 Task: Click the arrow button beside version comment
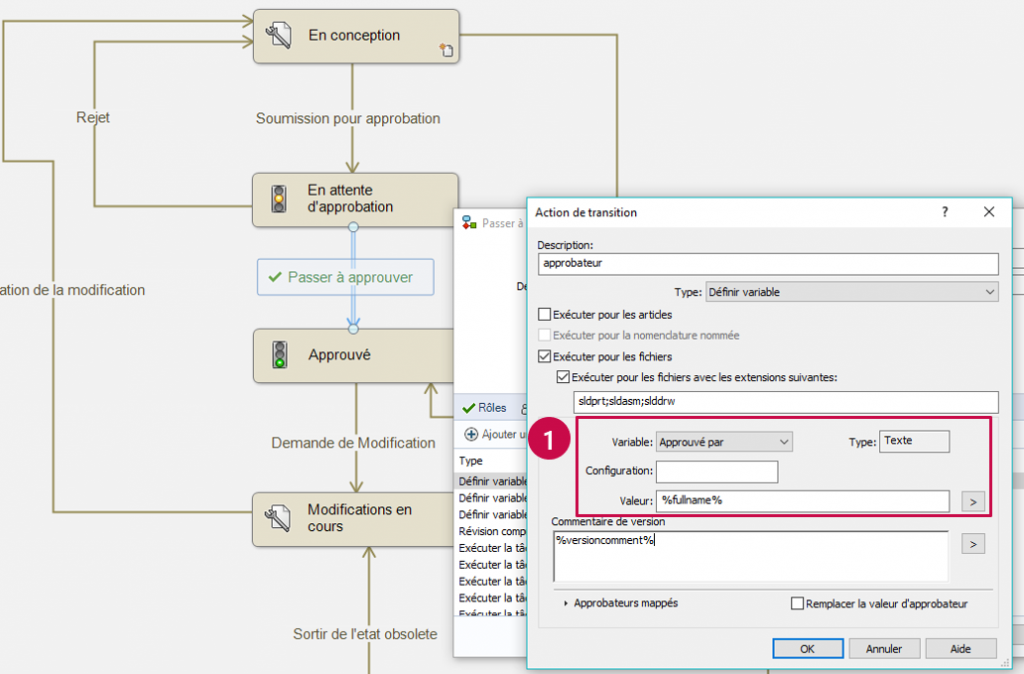[x=973, y=543]
